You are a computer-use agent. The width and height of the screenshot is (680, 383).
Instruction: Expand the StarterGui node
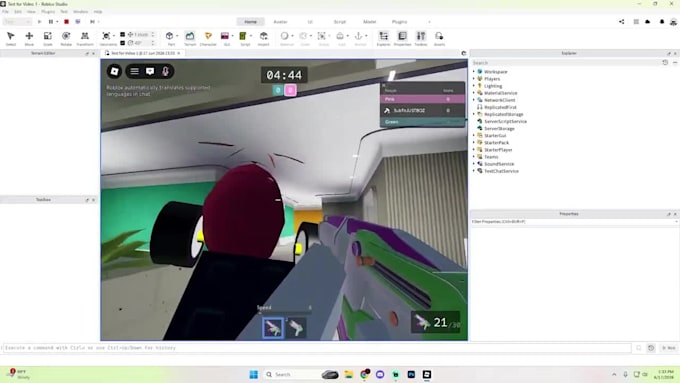[x=474, y=135]
